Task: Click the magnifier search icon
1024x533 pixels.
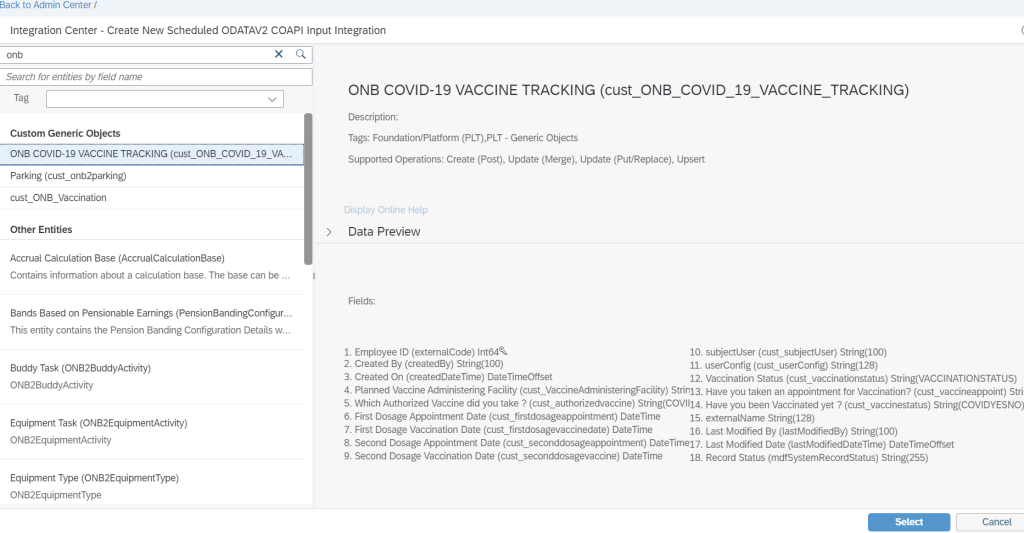Action: tap(300, 54)
